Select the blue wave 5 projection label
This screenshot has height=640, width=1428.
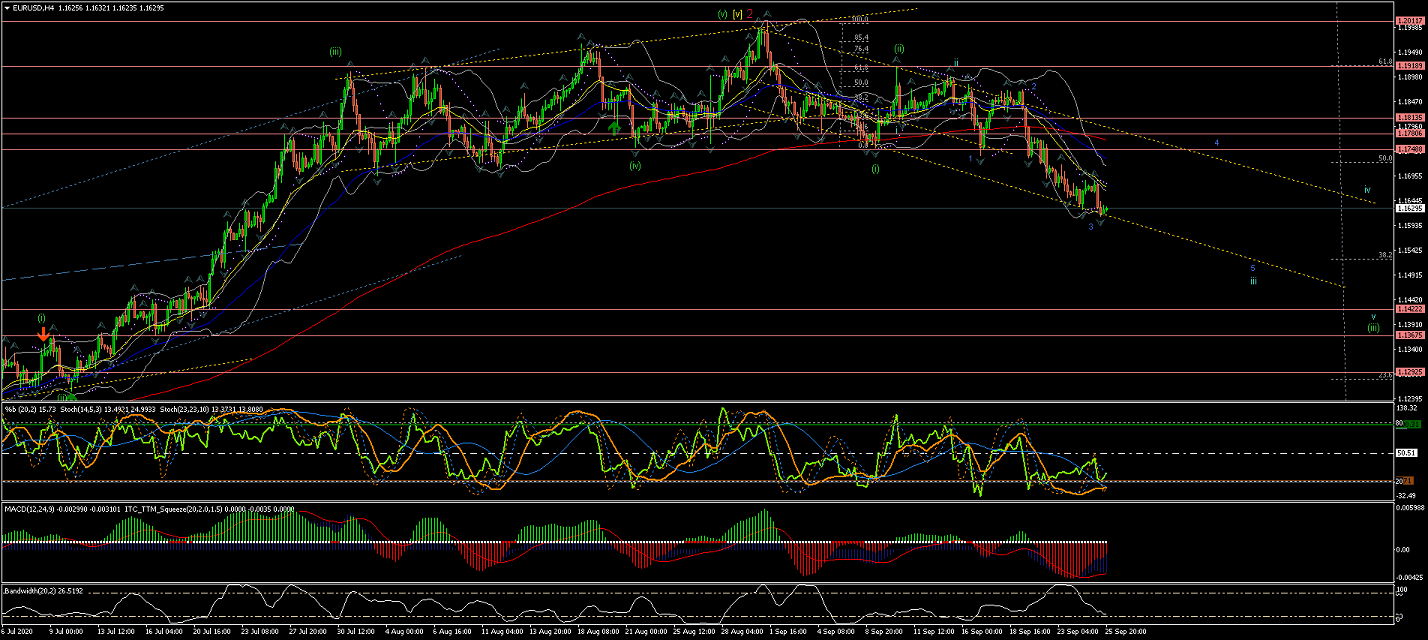(x=1252, y=268)
